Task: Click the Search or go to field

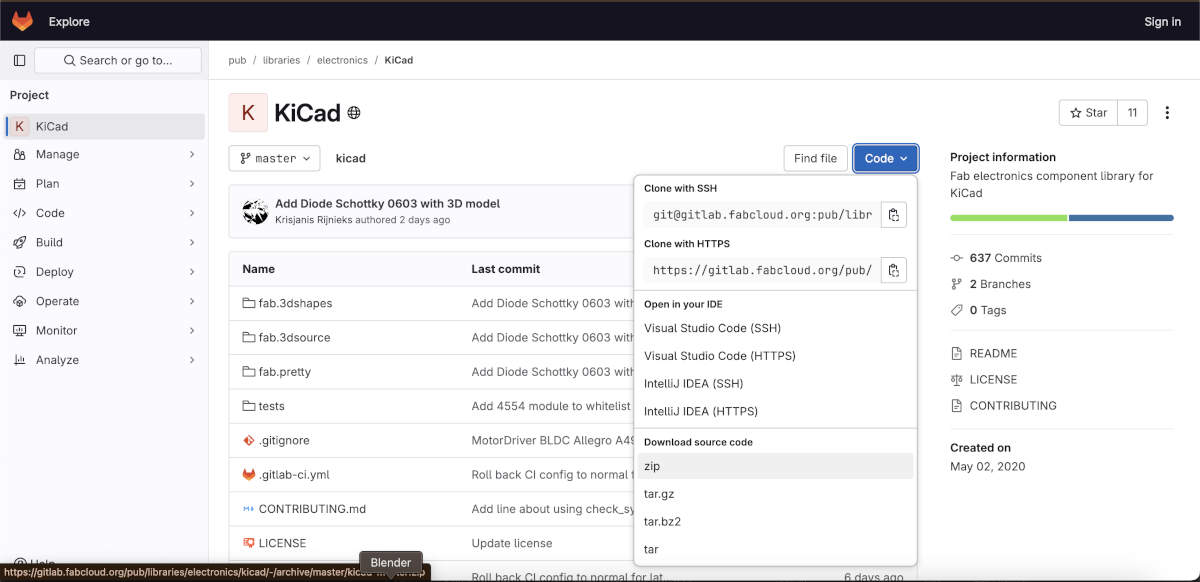Action: 118,60
